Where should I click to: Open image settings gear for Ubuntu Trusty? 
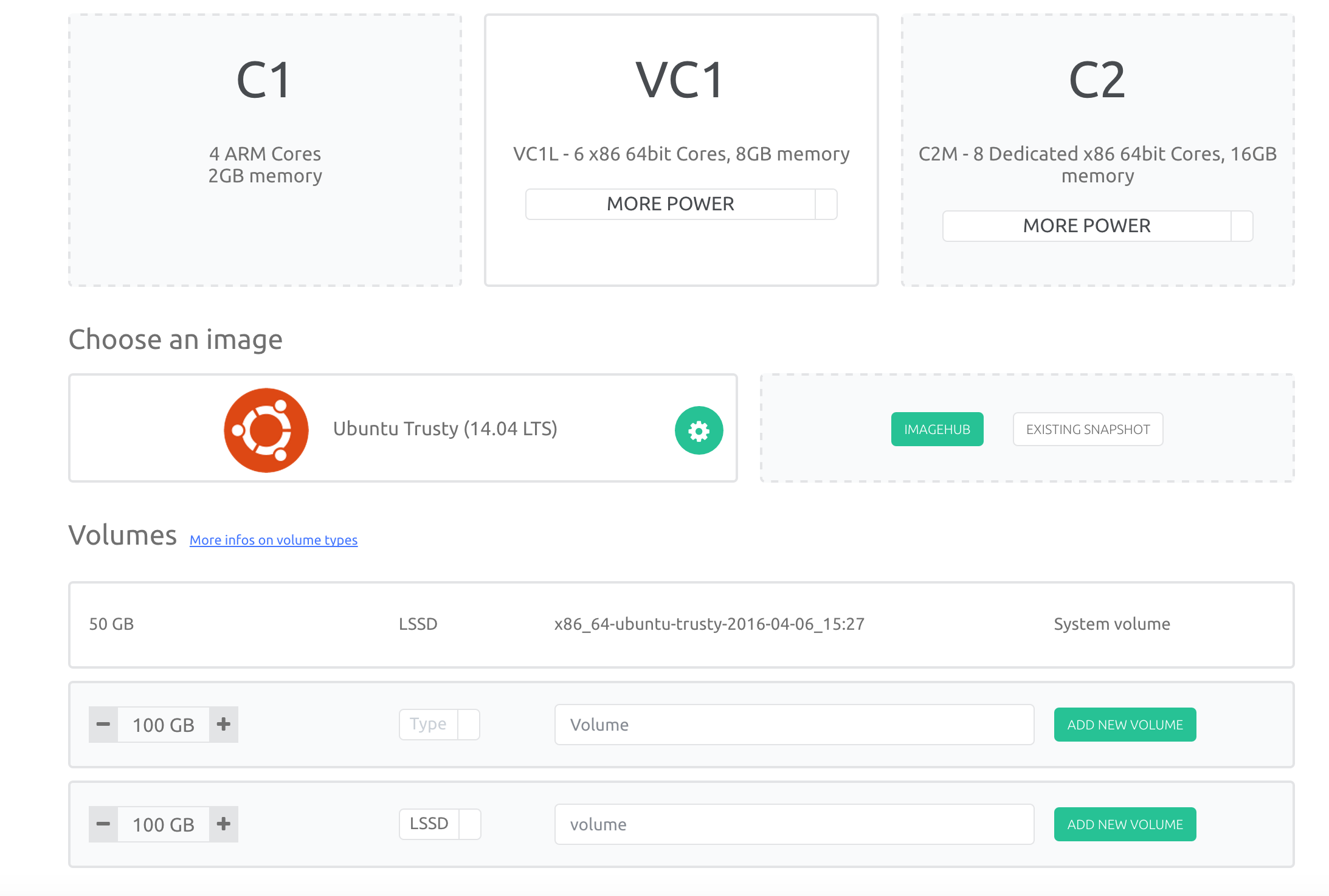tap(699, 430)
